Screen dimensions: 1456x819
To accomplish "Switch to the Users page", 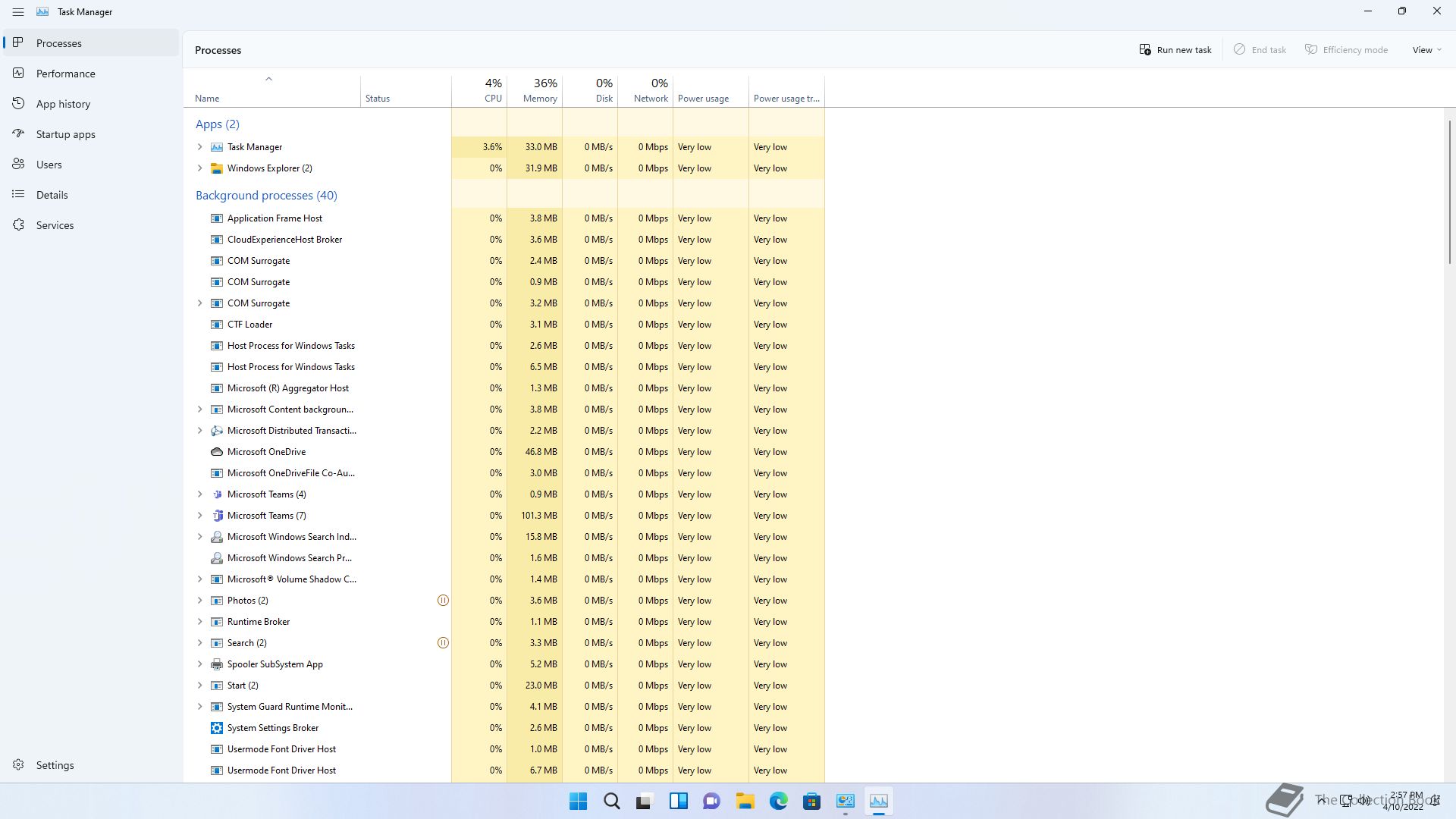I will tap(91, 165).
